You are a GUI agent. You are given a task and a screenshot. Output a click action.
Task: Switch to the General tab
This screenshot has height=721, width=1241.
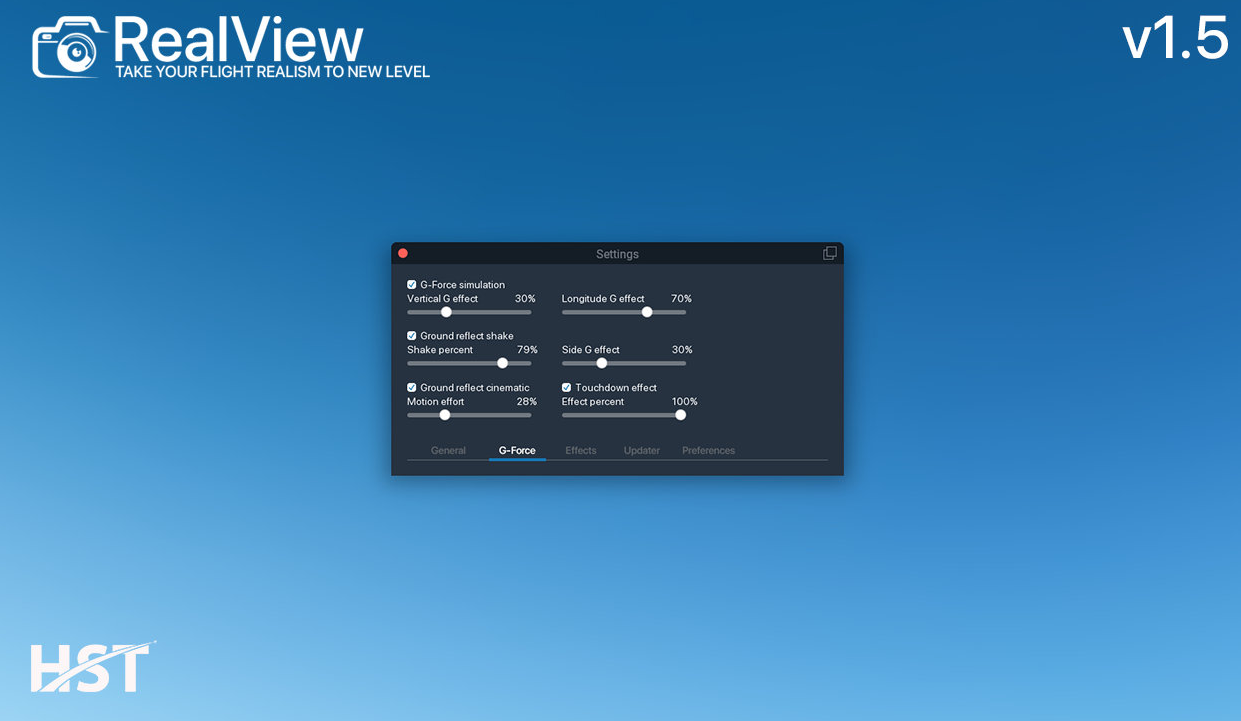tap(448, 450)
